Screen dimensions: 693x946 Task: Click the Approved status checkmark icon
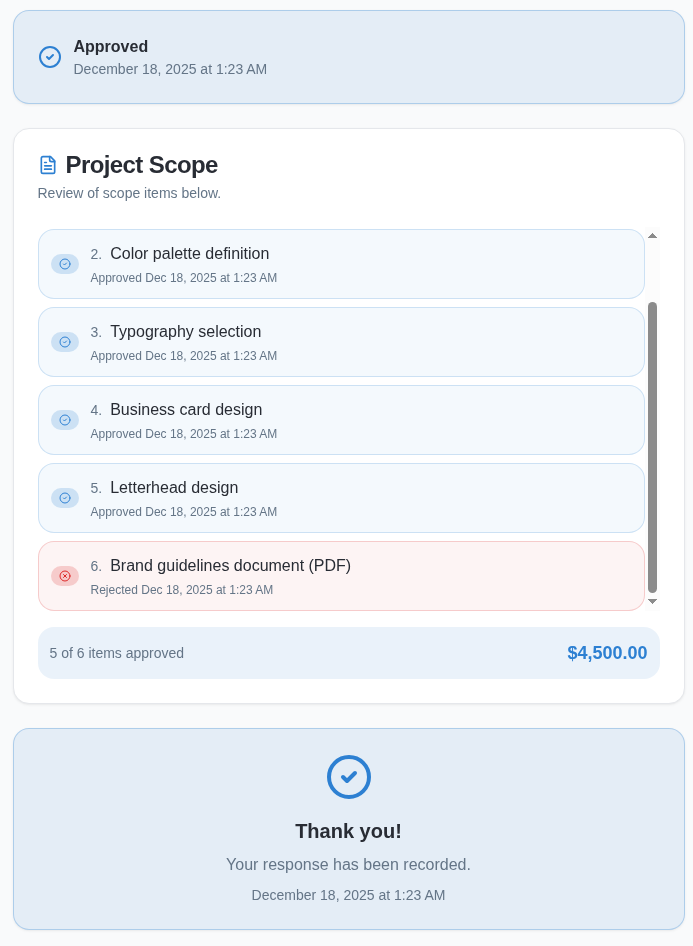[x=50, y=57]
